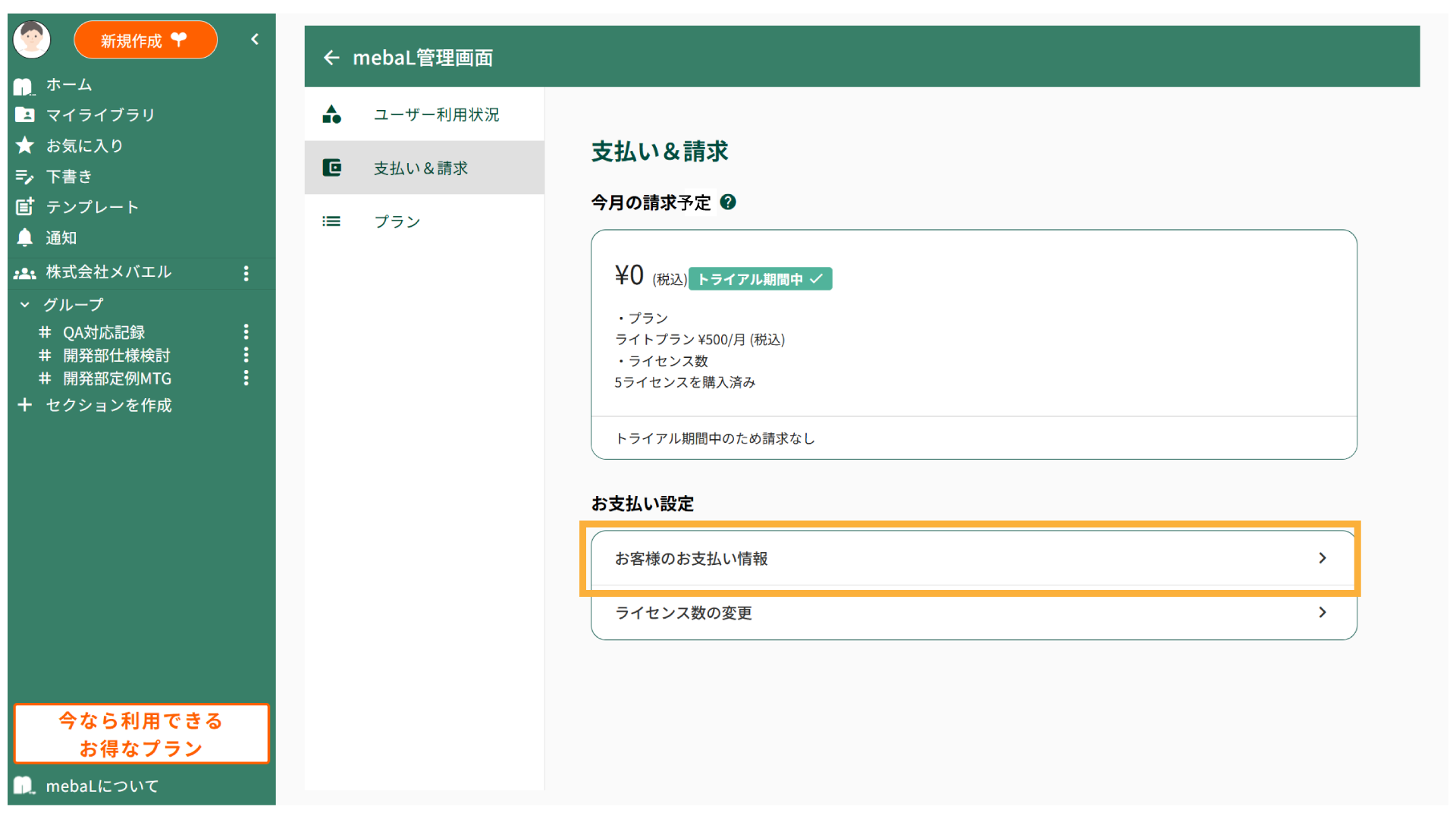Open お気に入り star item
Viewport: 1456px width, 819px height.
[x=83, y=146]
